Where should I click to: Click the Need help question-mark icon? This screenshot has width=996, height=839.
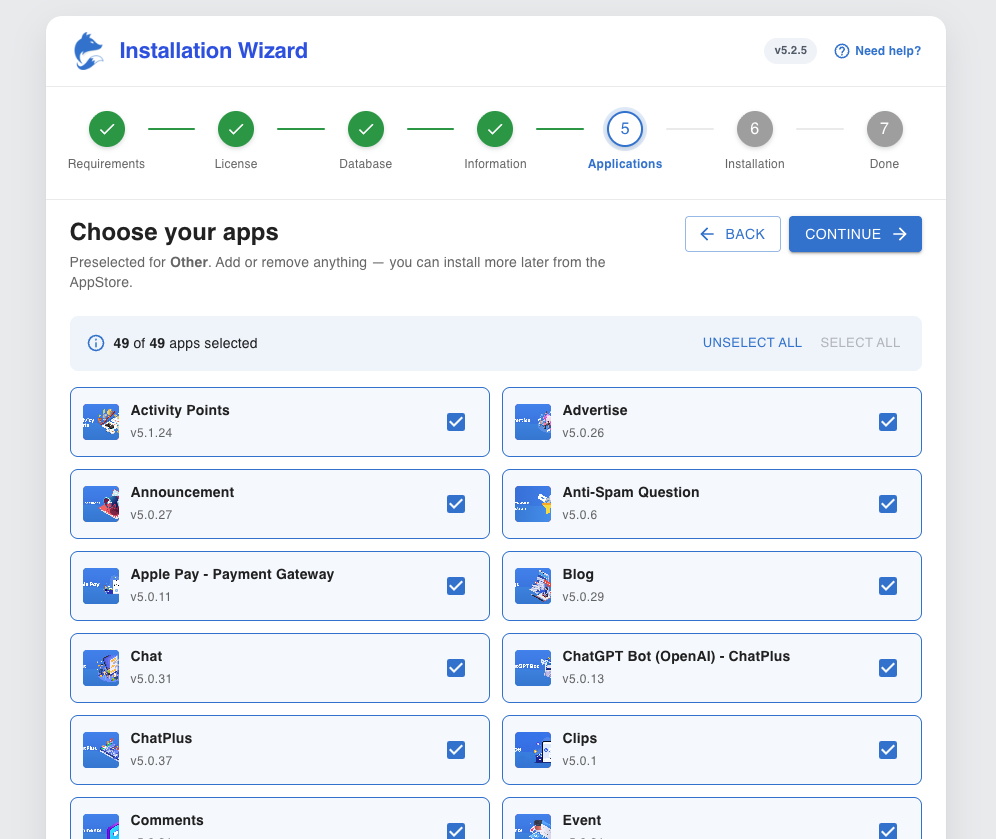pyautogui.click(x=842, y=51)
